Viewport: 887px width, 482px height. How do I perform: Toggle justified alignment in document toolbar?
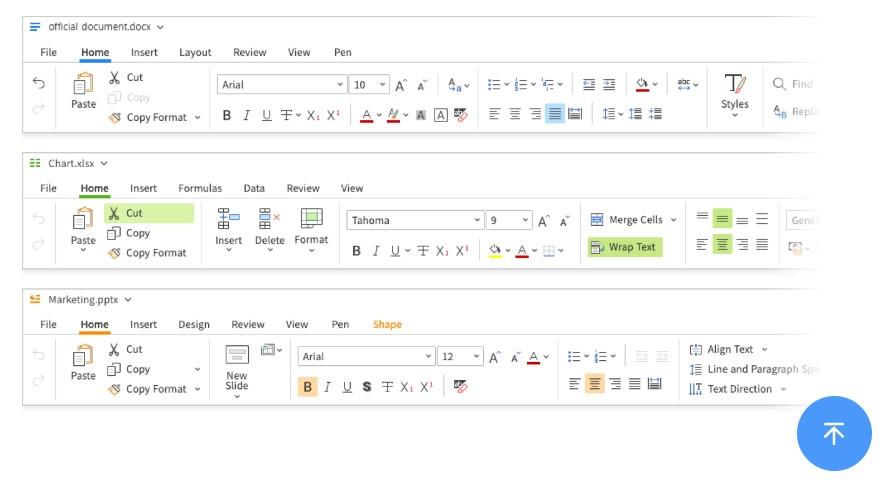(x=555, y=114)
